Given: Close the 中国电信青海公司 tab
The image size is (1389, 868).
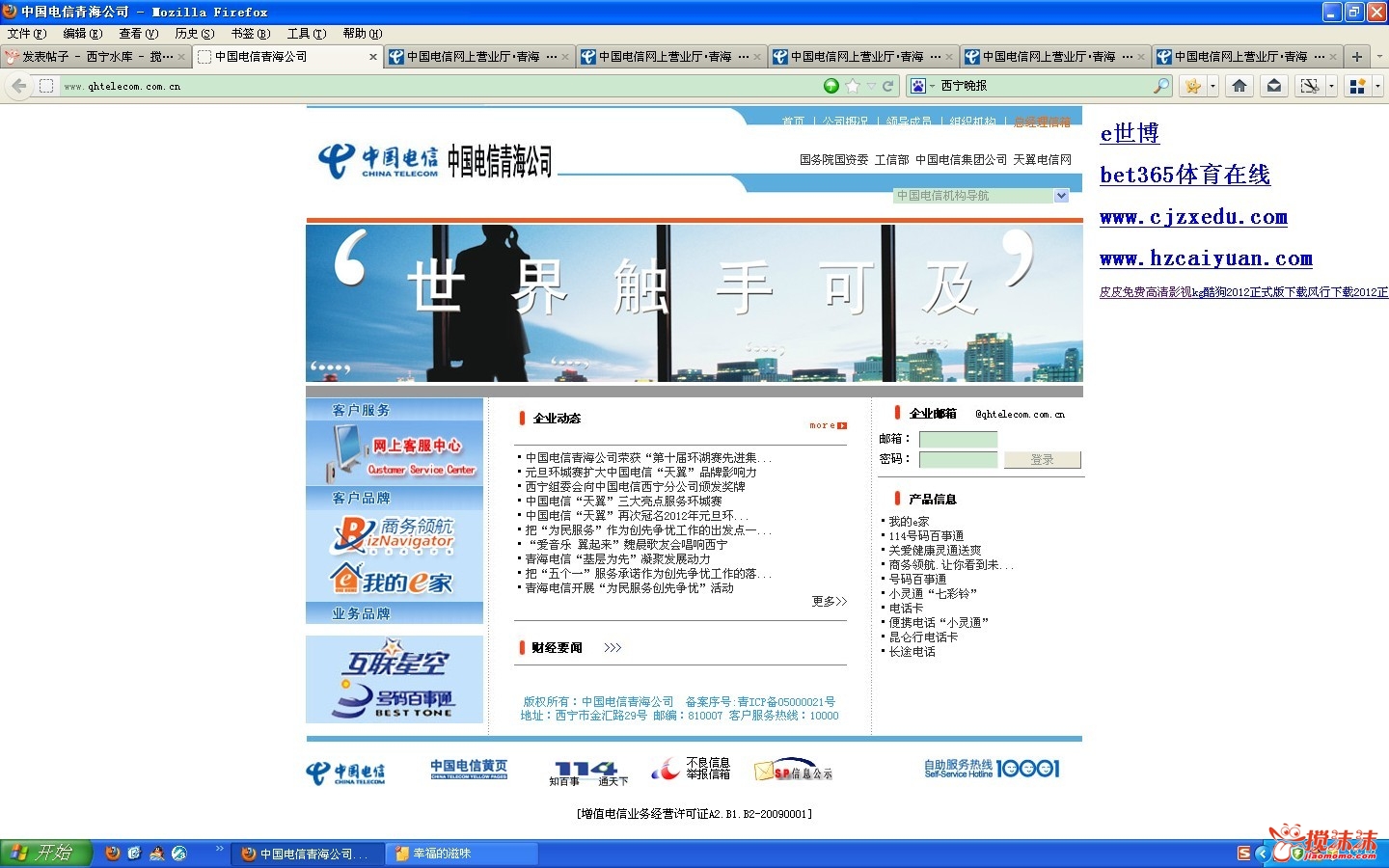Looking at the screenshot, I should pyautogui.click(x=373, y=57).
